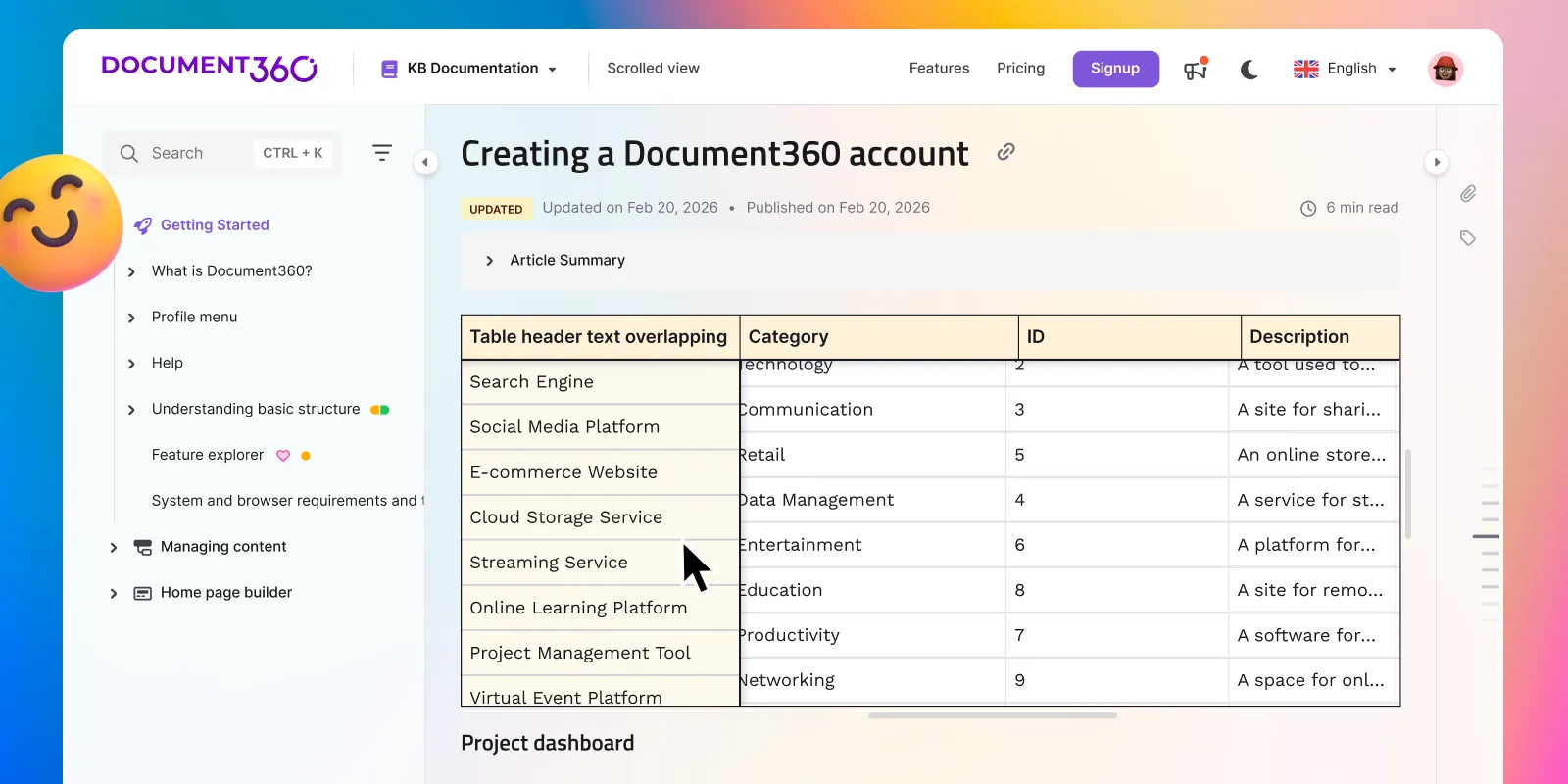Open attachments via paperclip icon
This screenshot has height=784, width=1568.
(1467, 194)
